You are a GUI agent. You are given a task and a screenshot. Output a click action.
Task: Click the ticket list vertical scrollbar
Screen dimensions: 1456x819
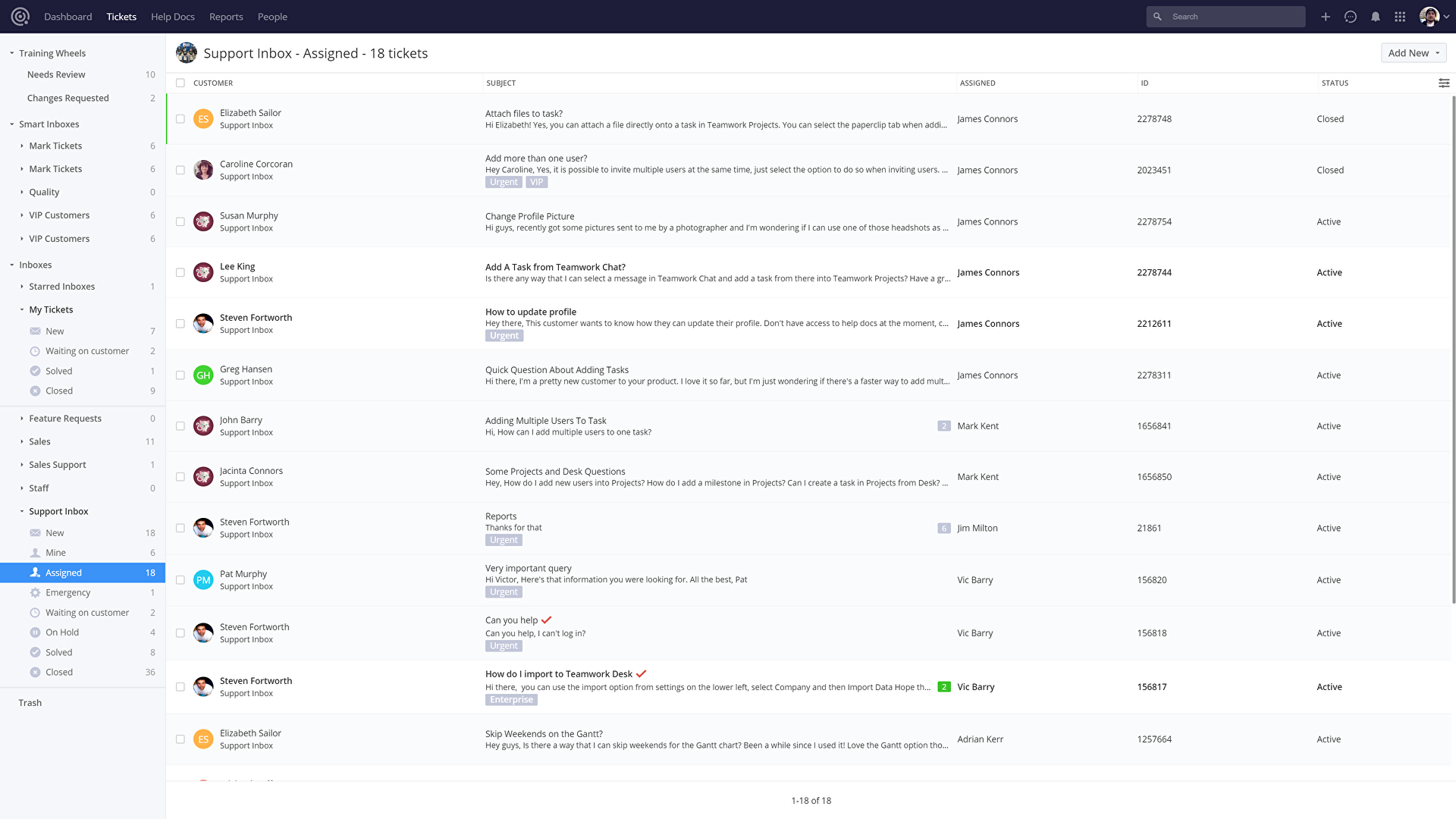[1453, 349]
